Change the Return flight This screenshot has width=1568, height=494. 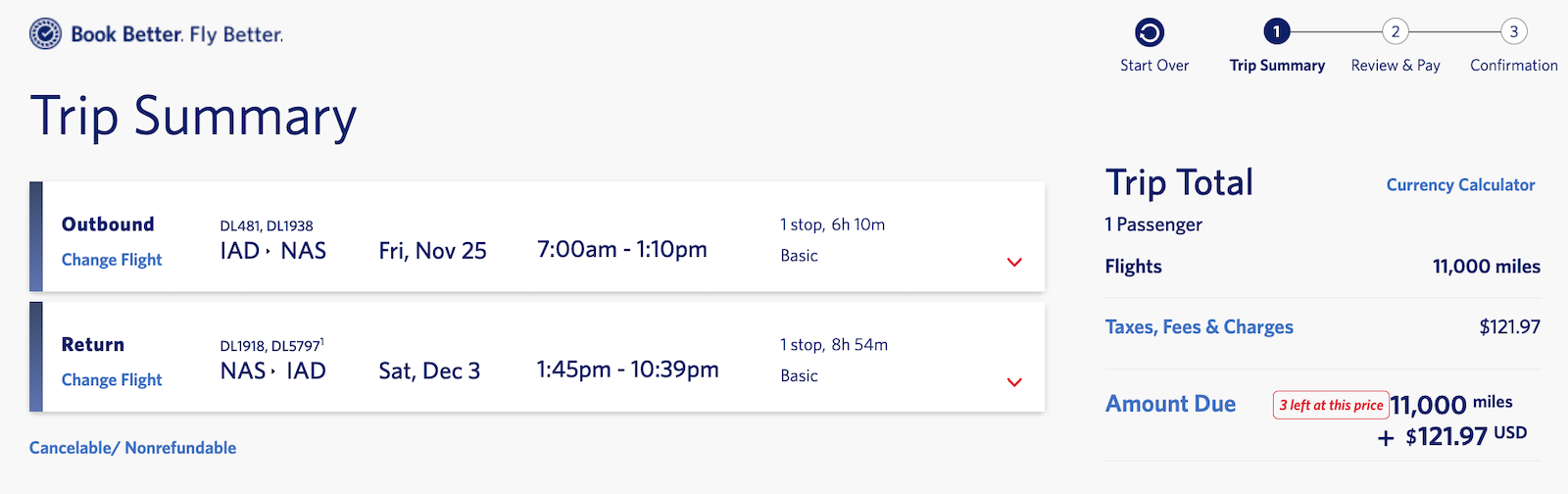(112, 380)
